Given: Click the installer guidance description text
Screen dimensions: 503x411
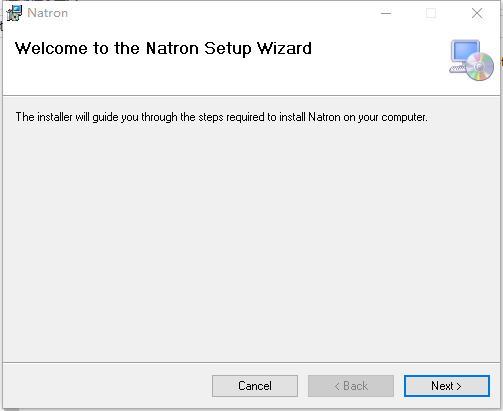Looking at the screenshot, I should [x=221, y=117].
